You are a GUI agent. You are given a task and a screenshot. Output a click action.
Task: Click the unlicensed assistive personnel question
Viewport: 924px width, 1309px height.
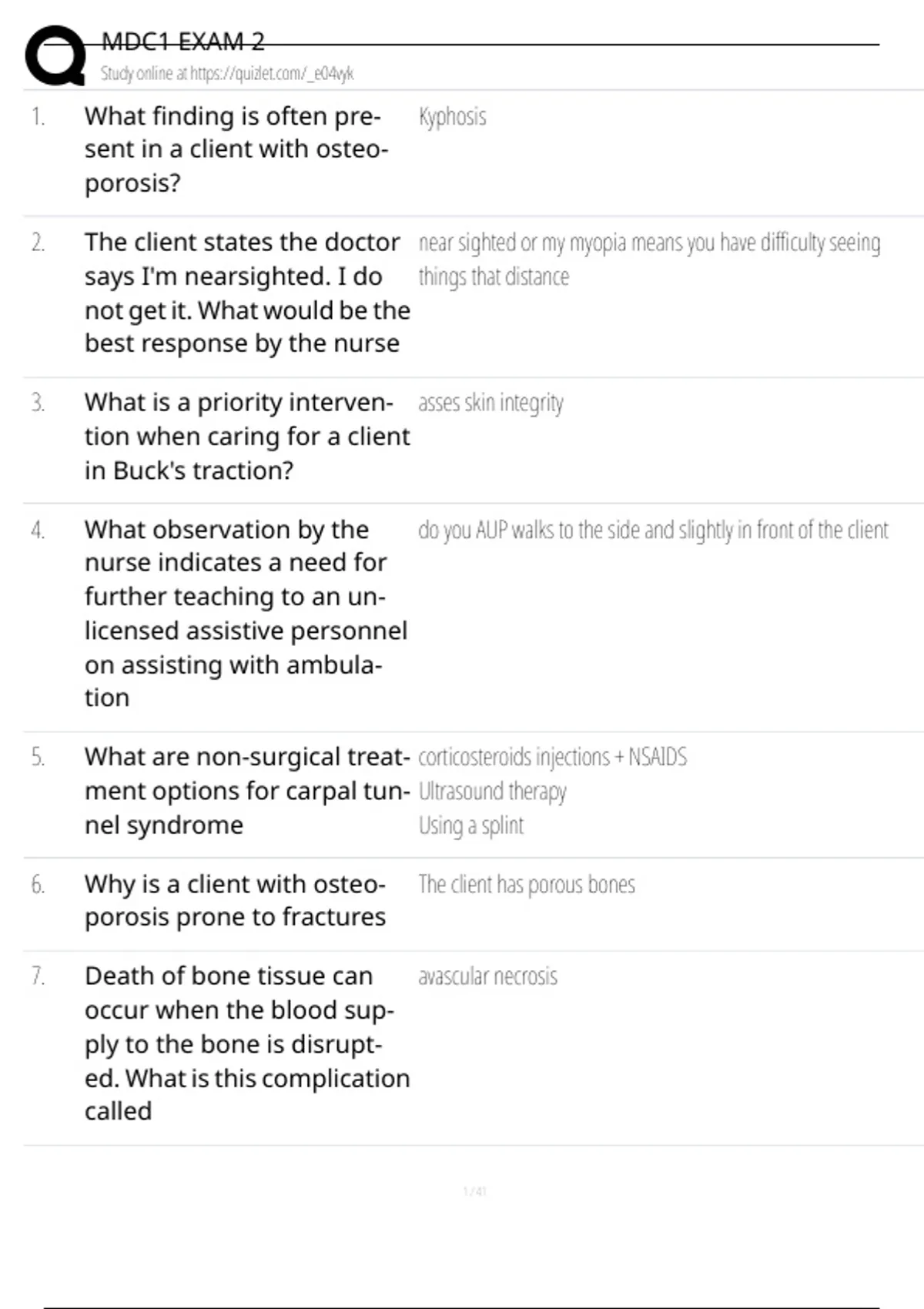tap(245, 613)
